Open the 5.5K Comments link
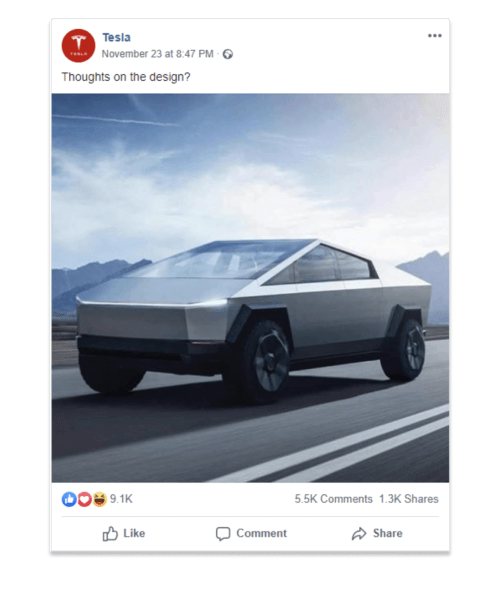 (x=333, y=499)
